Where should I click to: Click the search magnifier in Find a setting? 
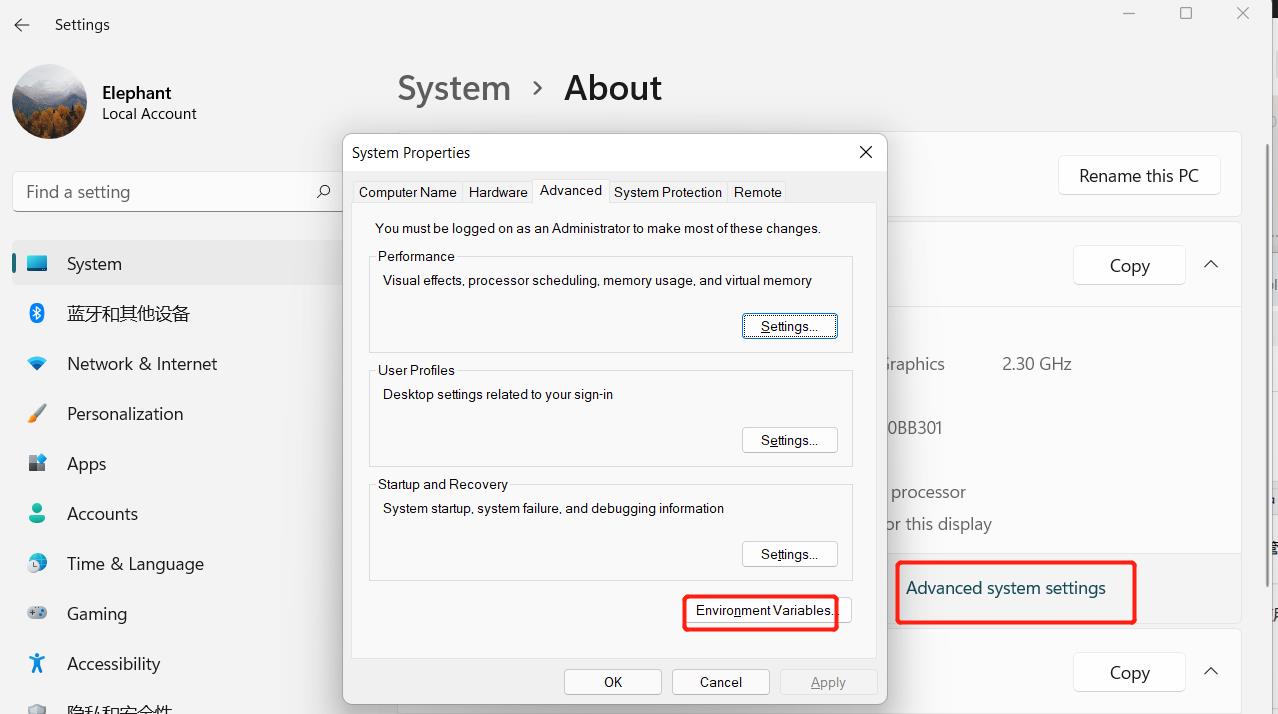323,192
